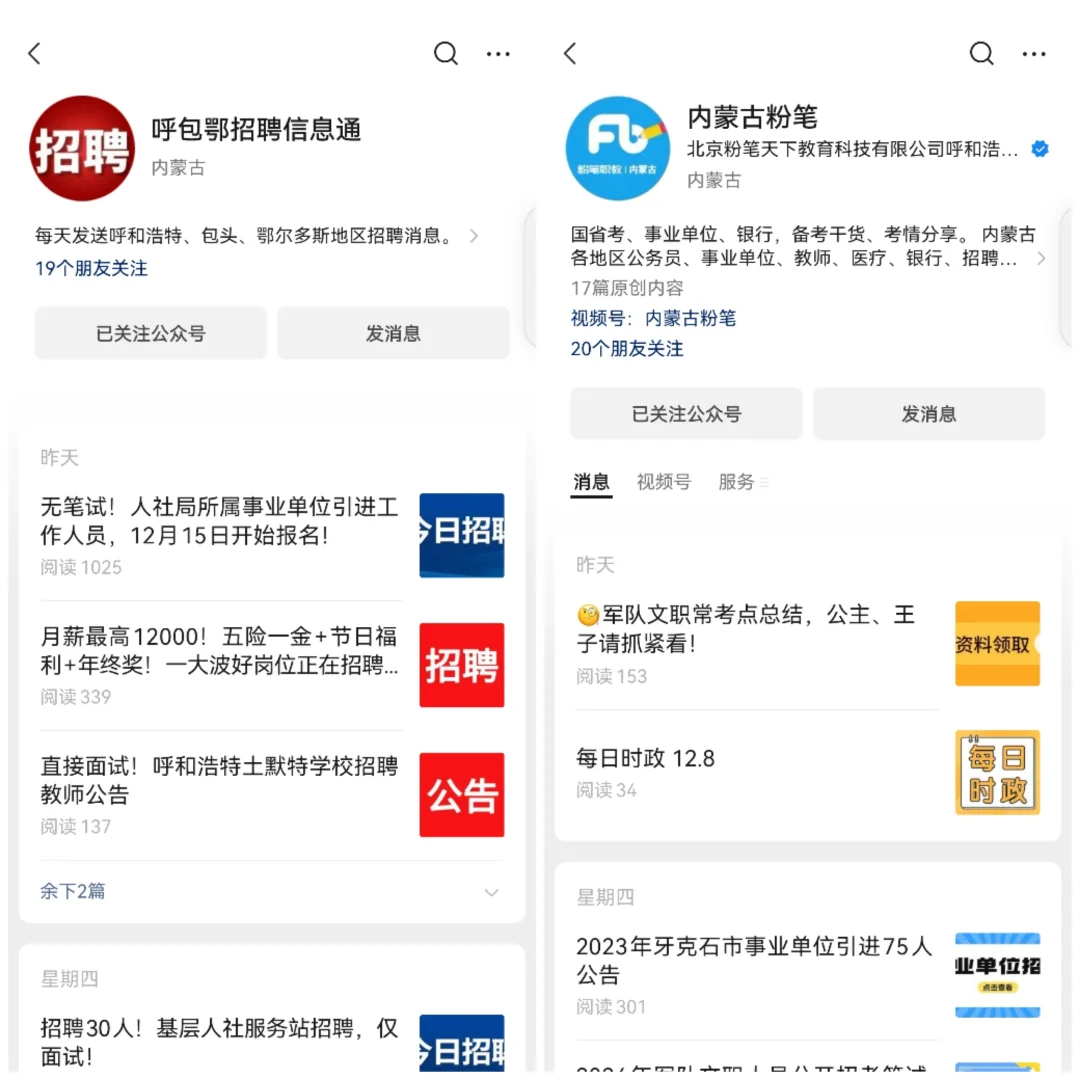This screenshot has height=1080, width=1080.
Task: Click the 内蒙古粉笔 account title
Action: (x=752, y=117)
